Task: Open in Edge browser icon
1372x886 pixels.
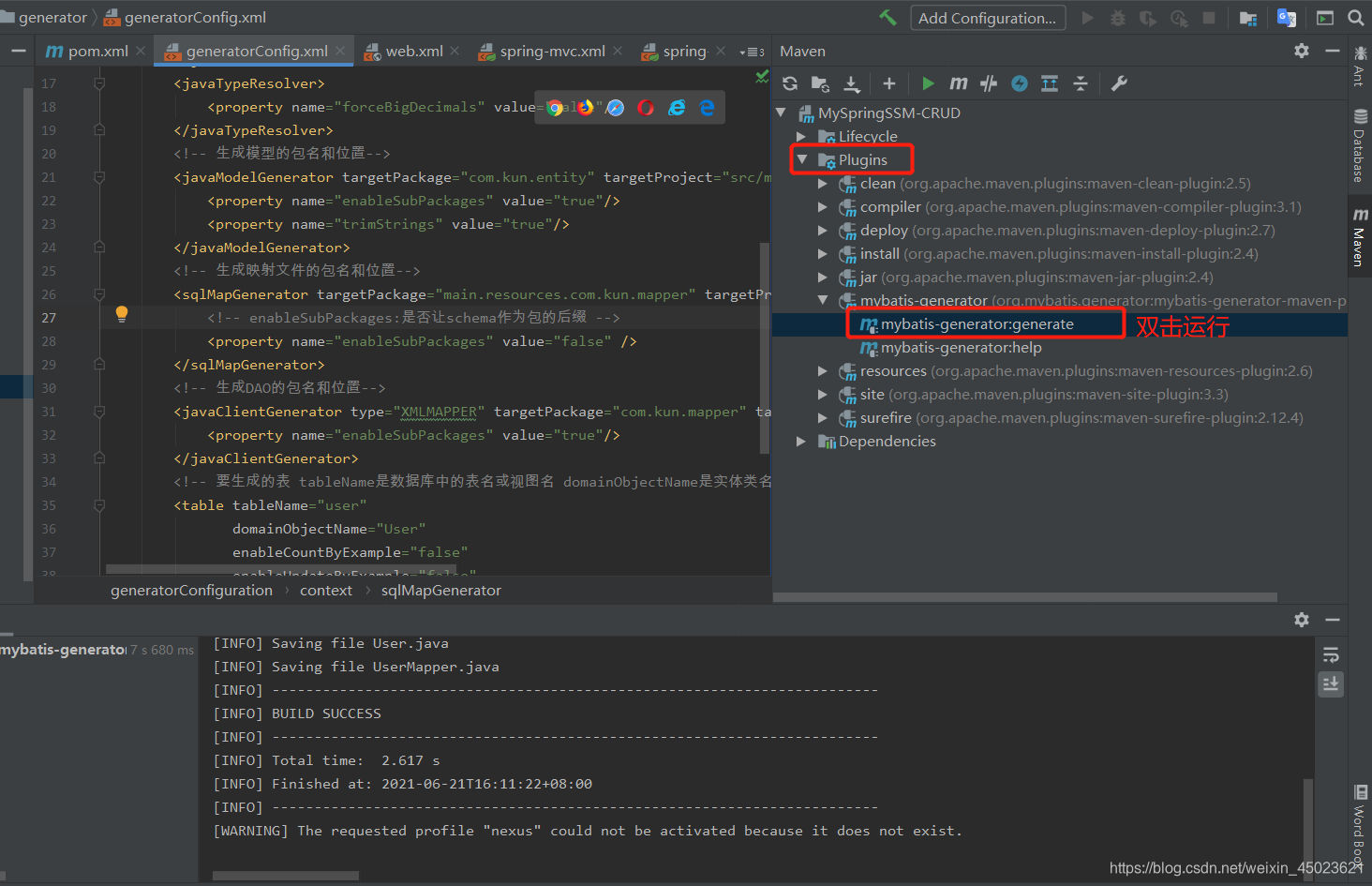Action: (x=707, y=108)
